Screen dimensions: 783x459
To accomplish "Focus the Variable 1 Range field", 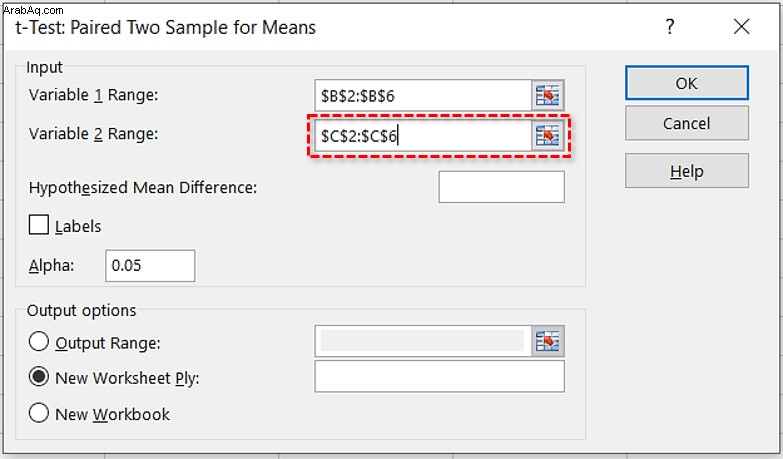I will (x=423, y=95).
